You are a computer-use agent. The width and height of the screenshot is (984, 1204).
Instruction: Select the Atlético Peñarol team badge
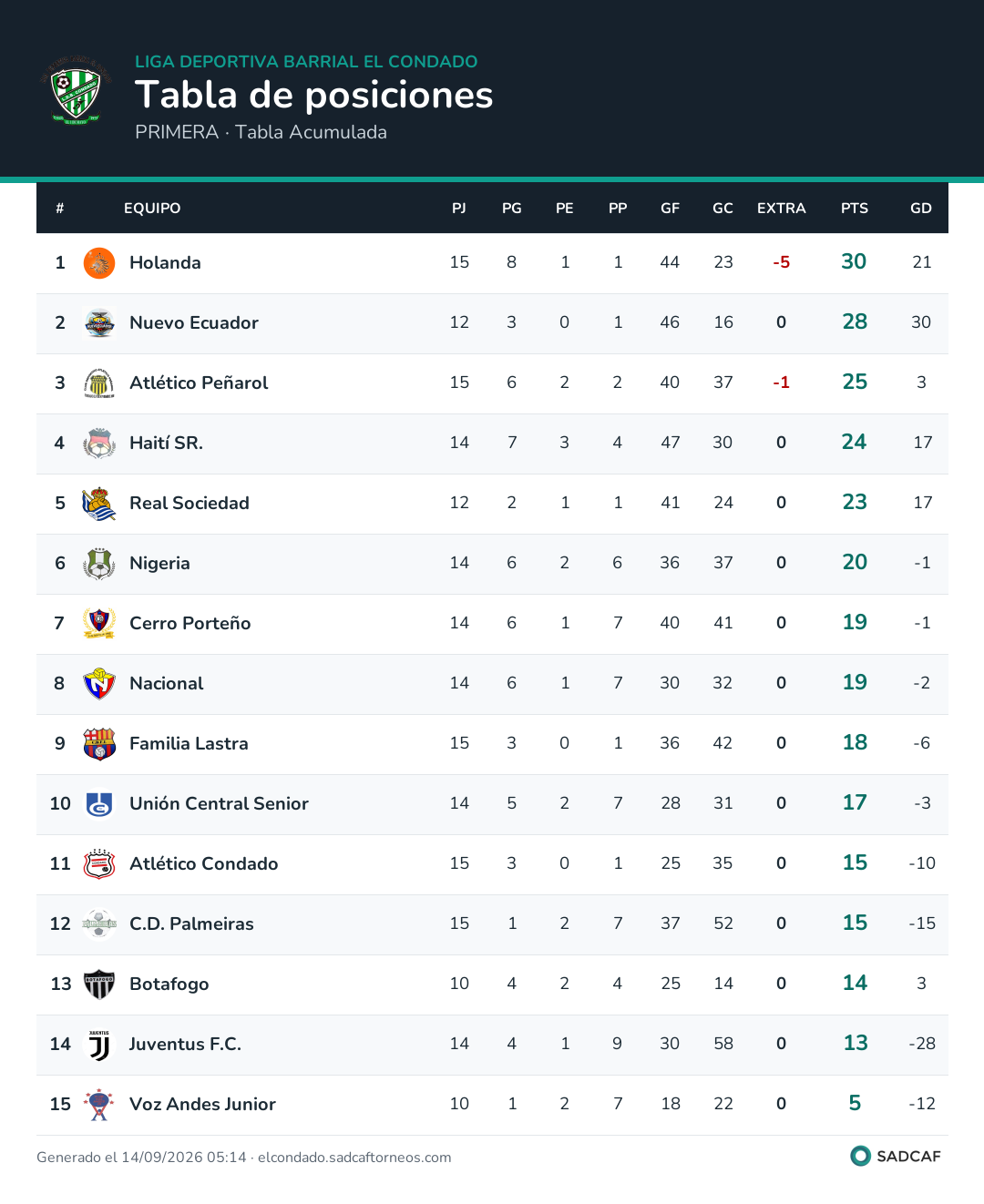(99, 383)
